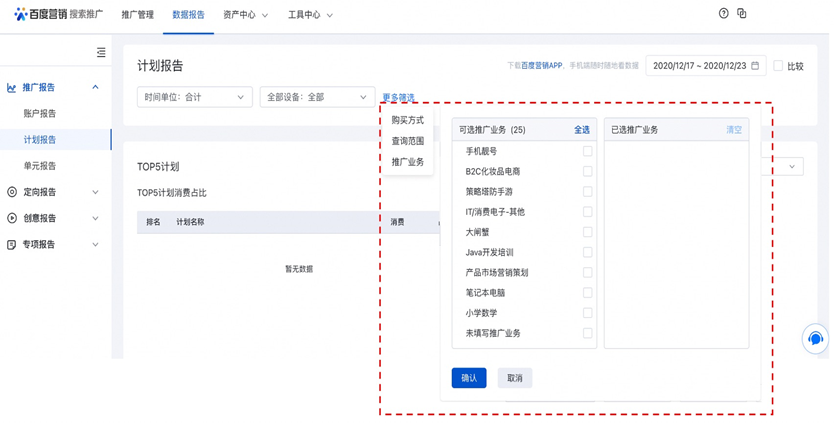The height and width of the screenshot is (423, 834).
Task: Open the 全部设备 dropdown
Action: click(317, 97)
